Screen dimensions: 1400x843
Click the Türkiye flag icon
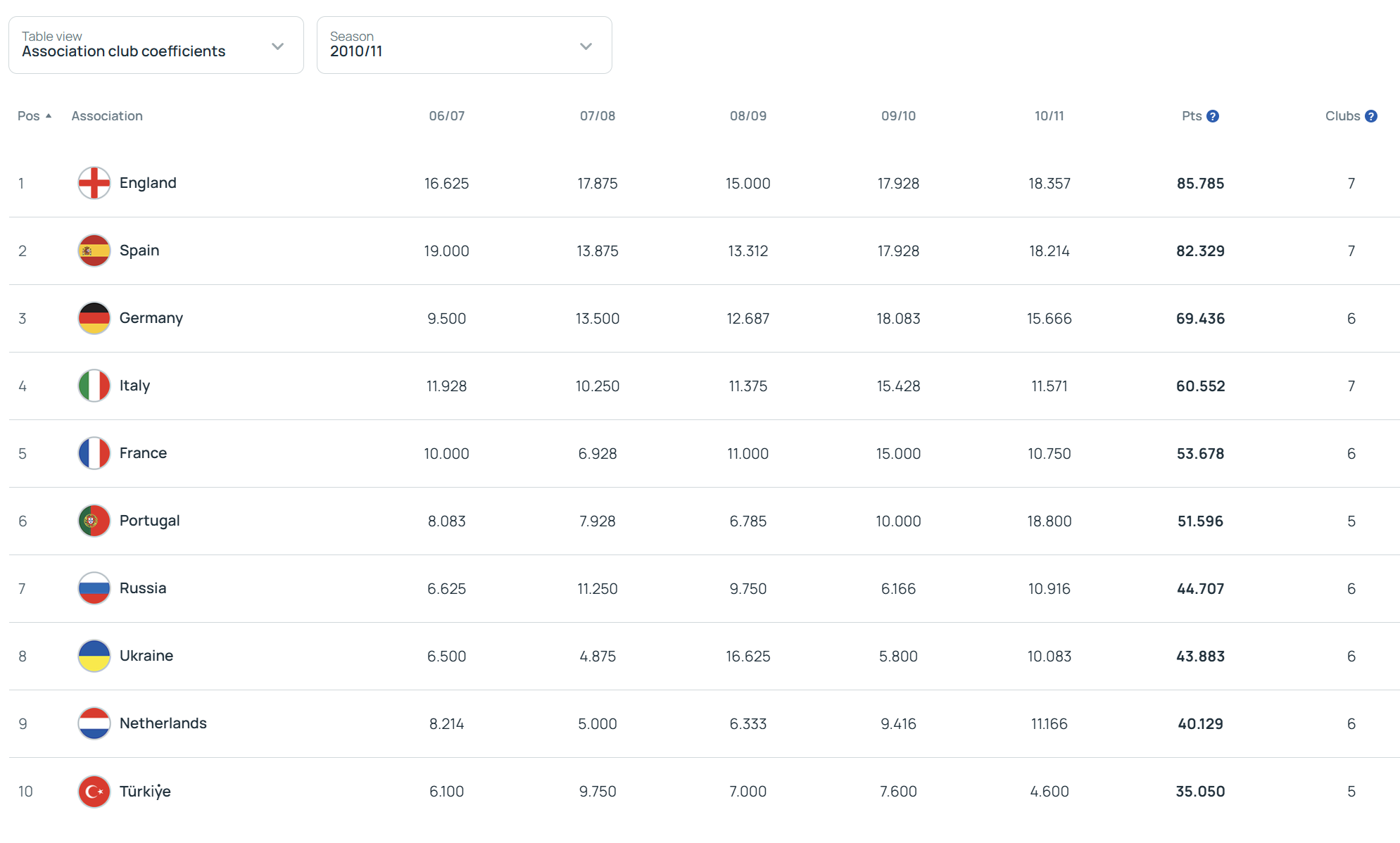(94, 792)
